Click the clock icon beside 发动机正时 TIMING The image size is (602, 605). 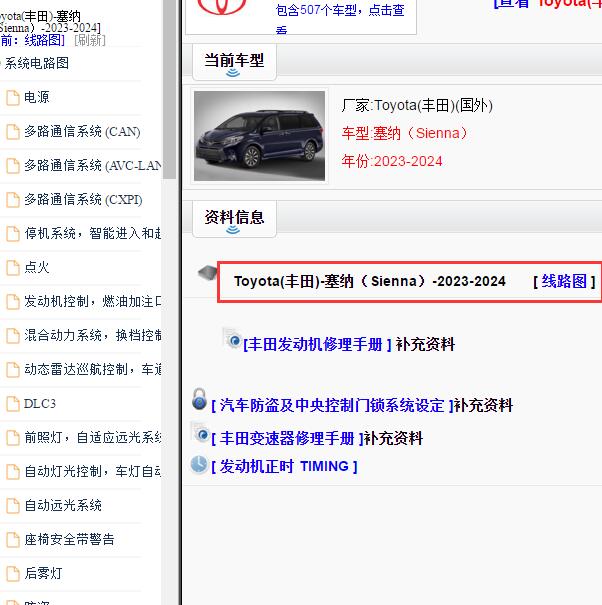199,464
